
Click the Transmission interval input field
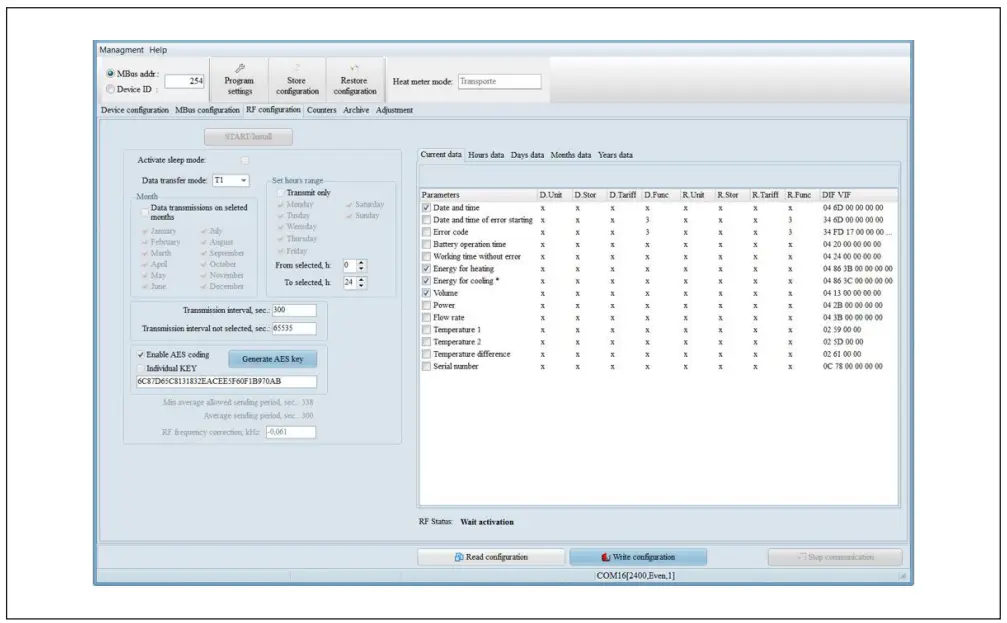293,310
